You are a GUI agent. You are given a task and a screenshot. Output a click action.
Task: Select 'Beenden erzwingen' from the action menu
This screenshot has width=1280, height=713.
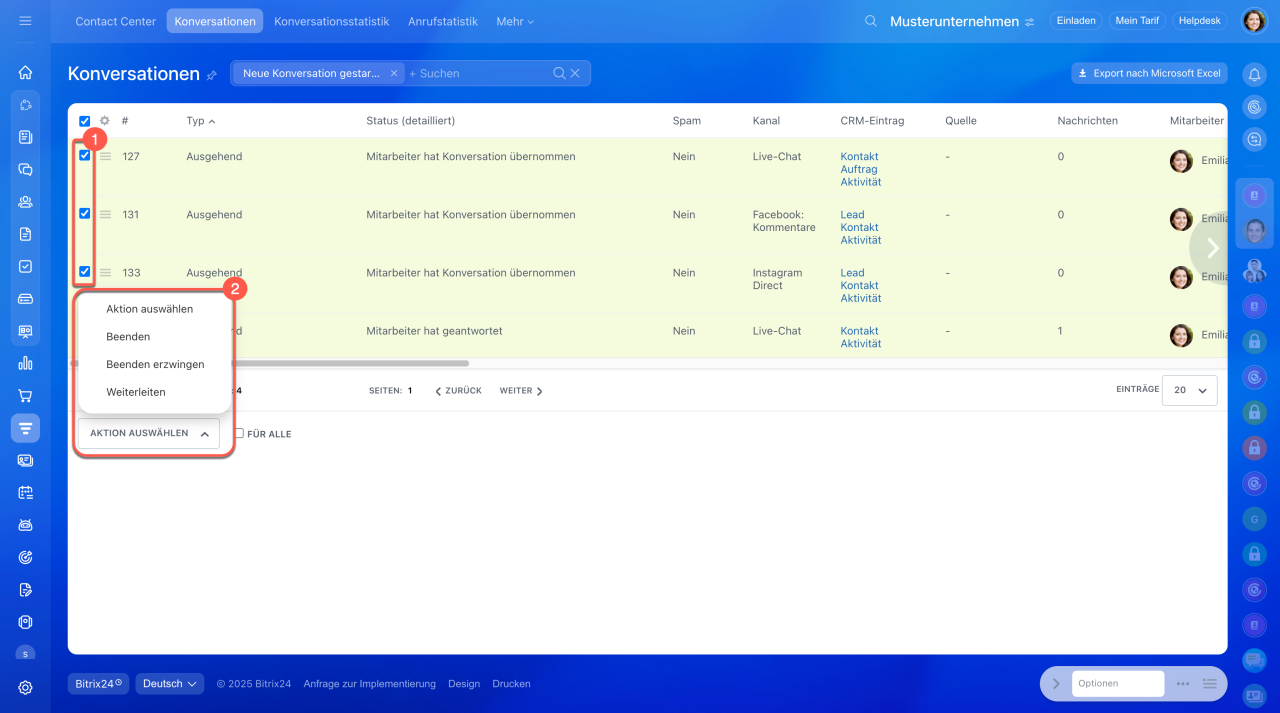point(155,364)
